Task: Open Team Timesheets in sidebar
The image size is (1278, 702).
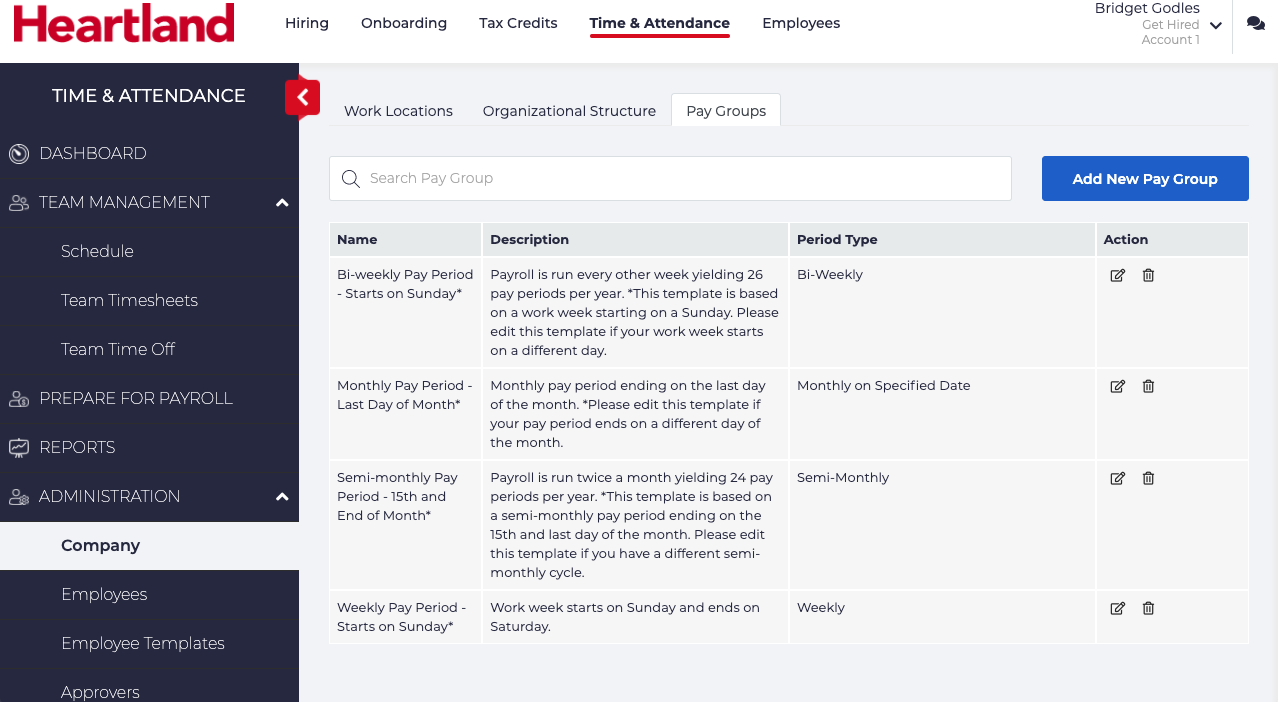Action: [x=129, y=300]
